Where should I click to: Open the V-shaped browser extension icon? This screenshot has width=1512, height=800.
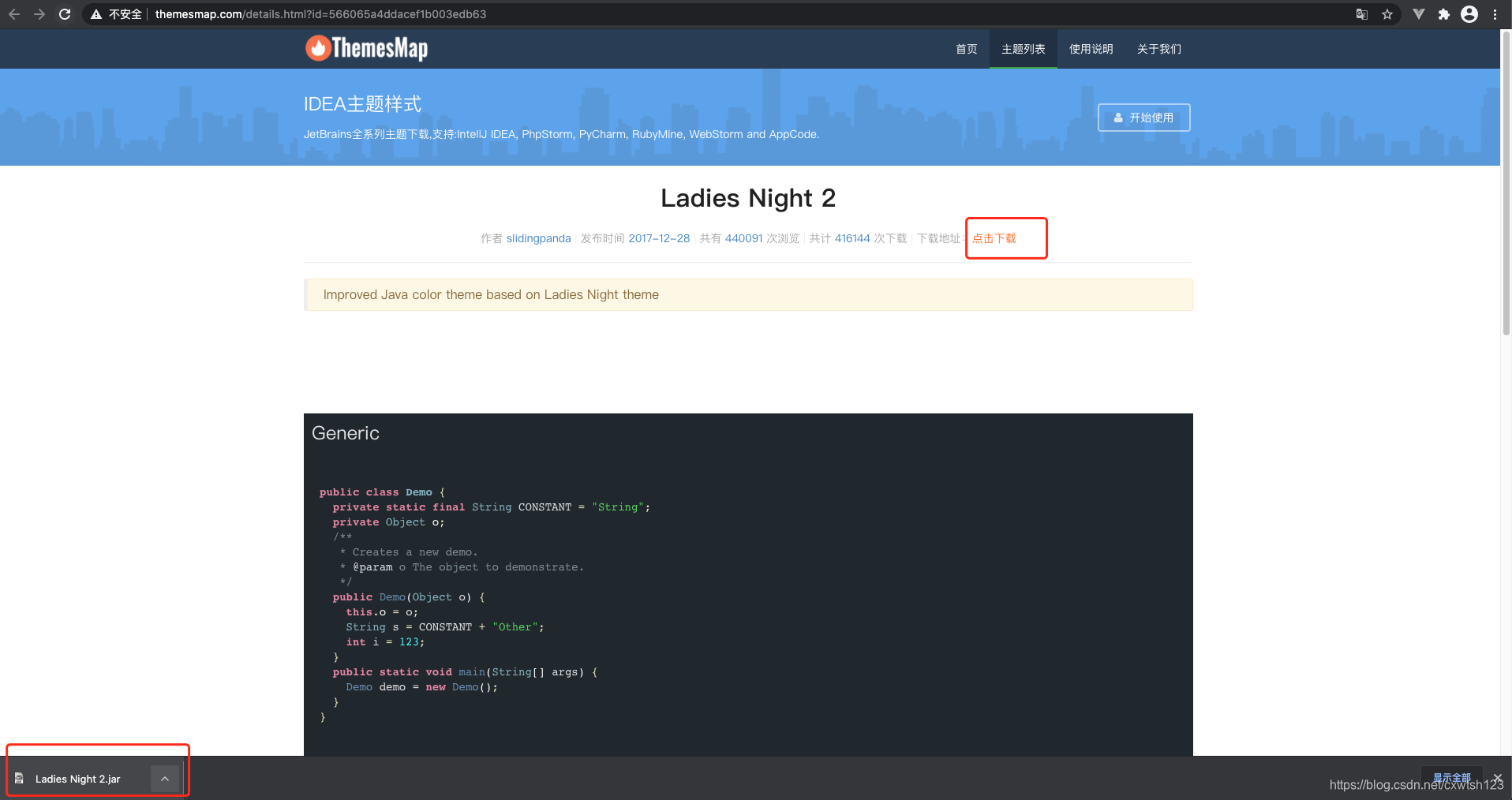coord(1419,14)
